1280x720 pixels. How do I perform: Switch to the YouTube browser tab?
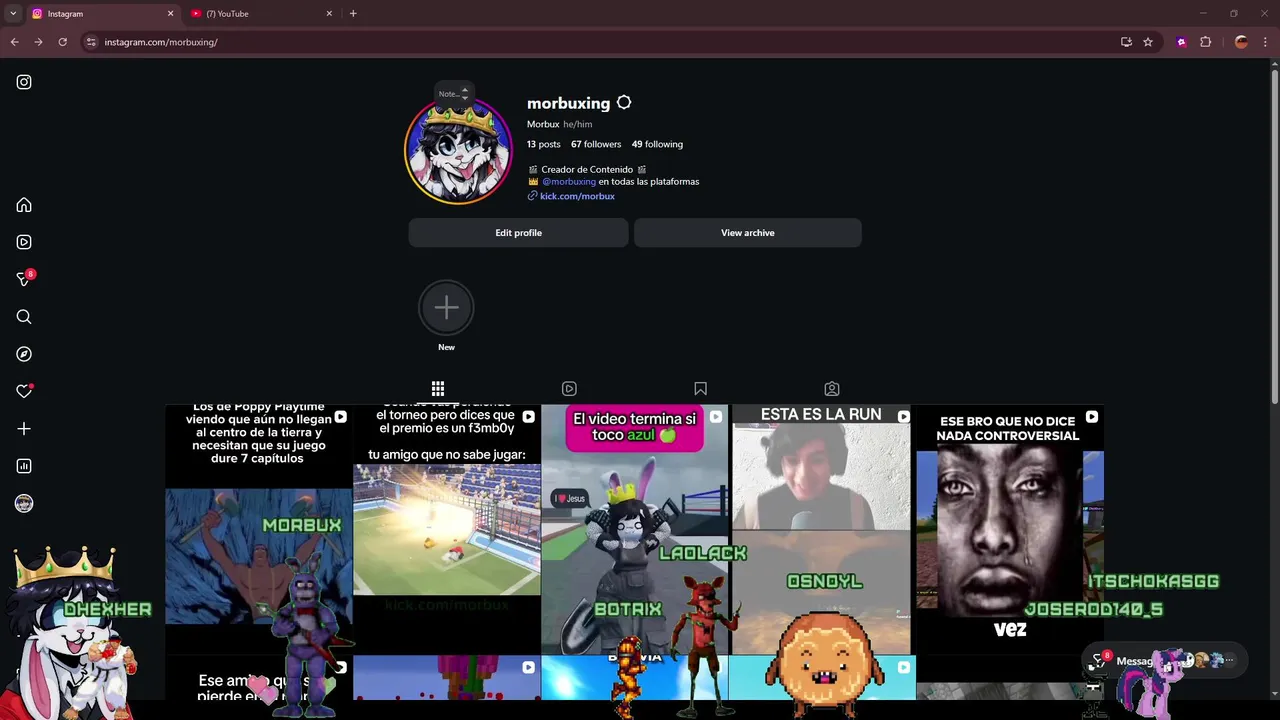260,14
